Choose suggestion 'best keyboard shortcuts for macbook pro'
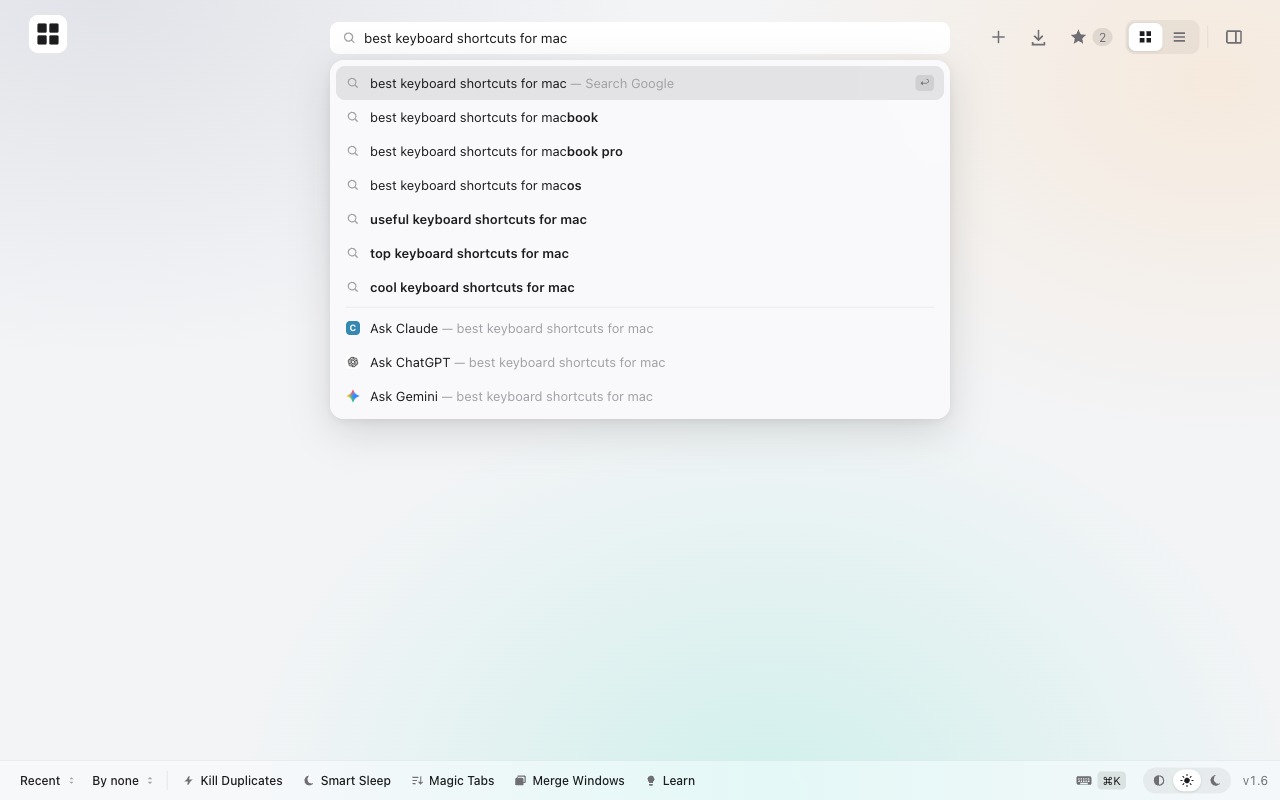The height and width of the screenshot is (800, 1280). pyautogui.click(x=640, y=151)
